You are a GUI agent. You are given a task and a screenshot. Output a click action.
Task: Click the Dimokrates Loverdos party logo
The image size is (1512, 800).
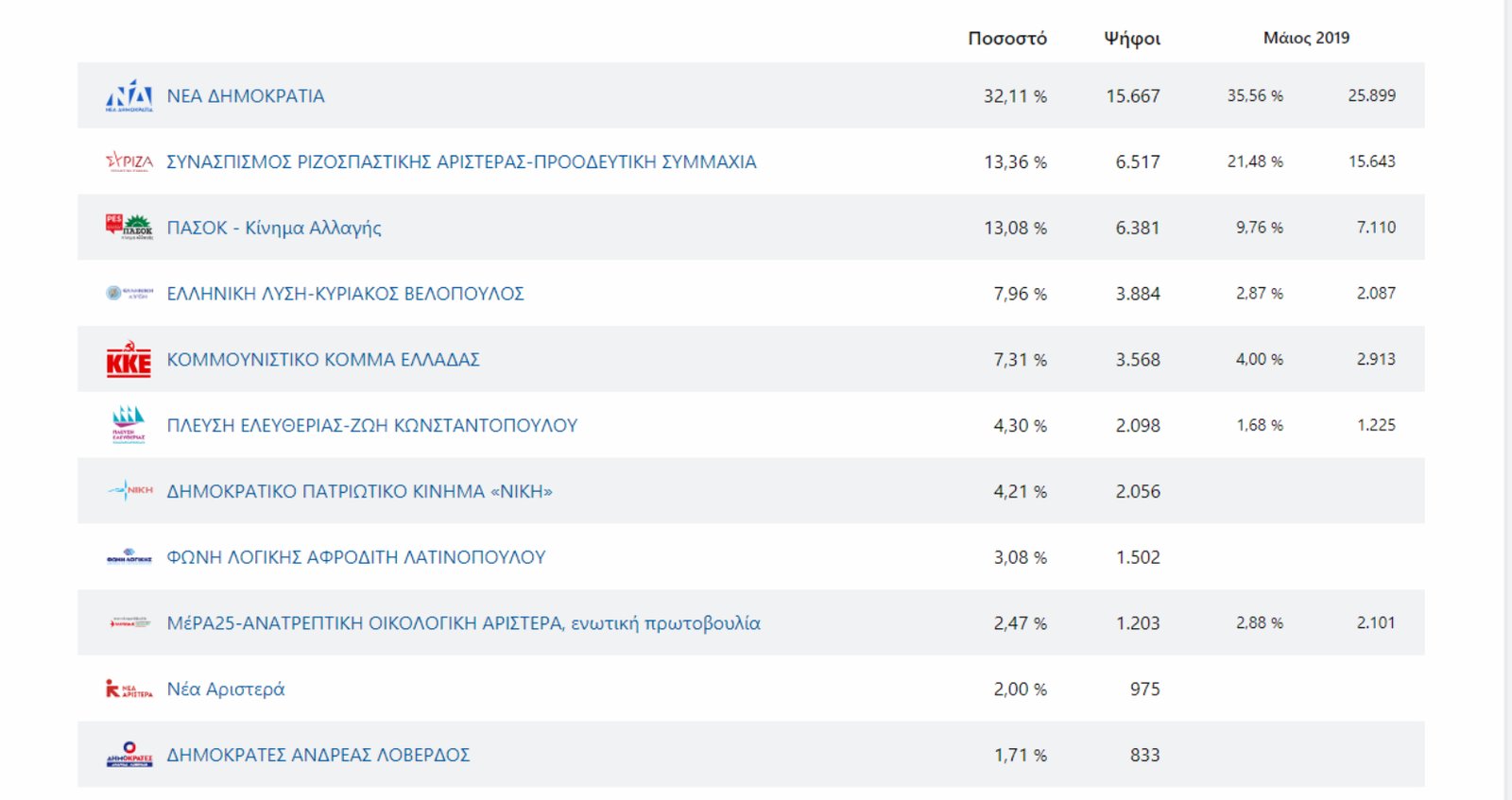[129, 755]
